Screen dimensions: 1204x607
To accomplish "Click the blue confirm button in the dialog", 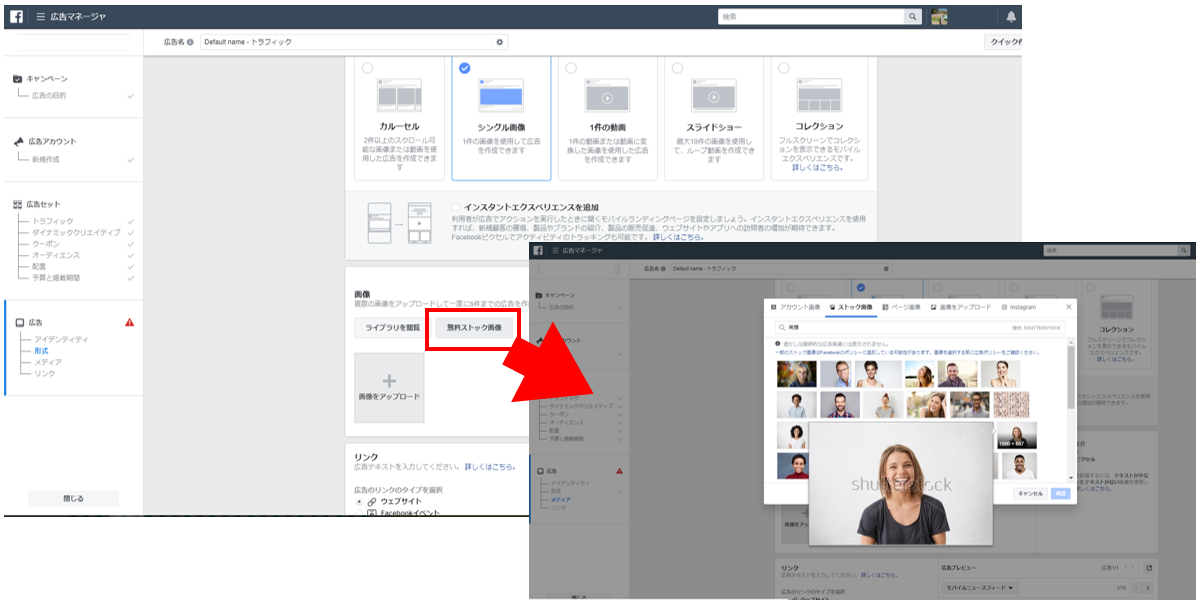I will point(1060,493).
